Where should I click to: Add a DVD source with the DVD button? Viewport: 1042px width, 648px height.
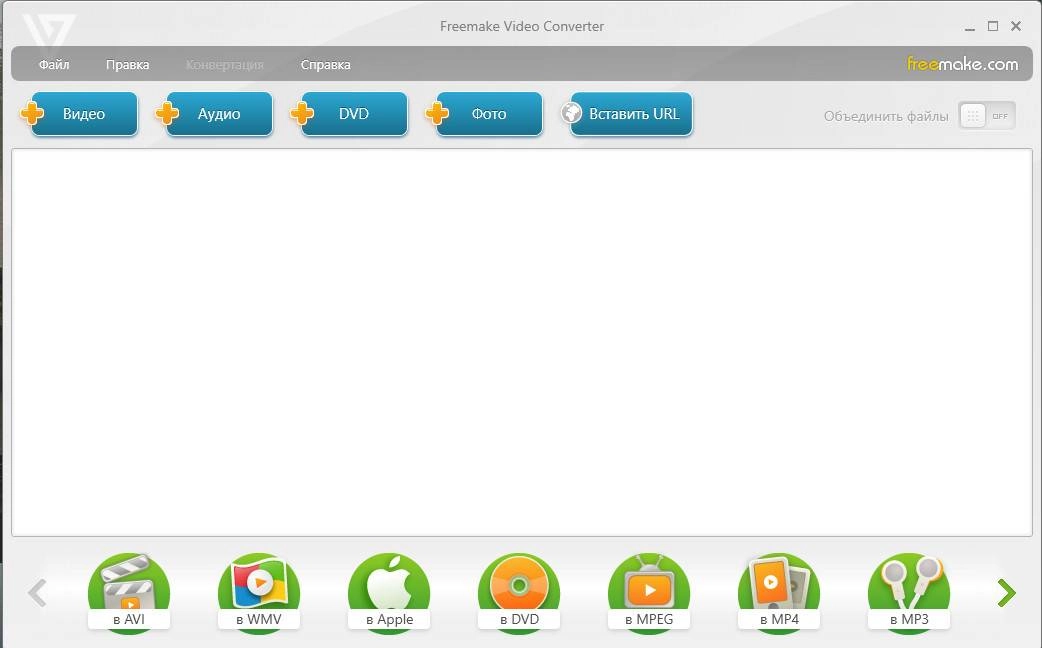(350, 114)
